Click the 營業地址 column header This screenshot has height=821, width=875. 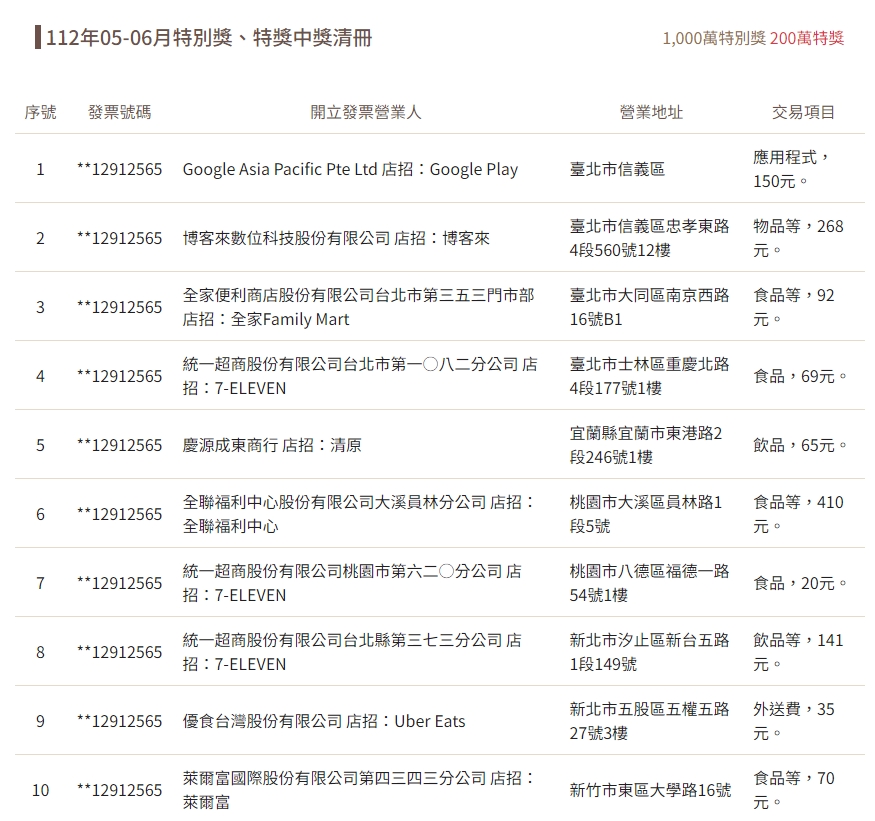[651, 112]
